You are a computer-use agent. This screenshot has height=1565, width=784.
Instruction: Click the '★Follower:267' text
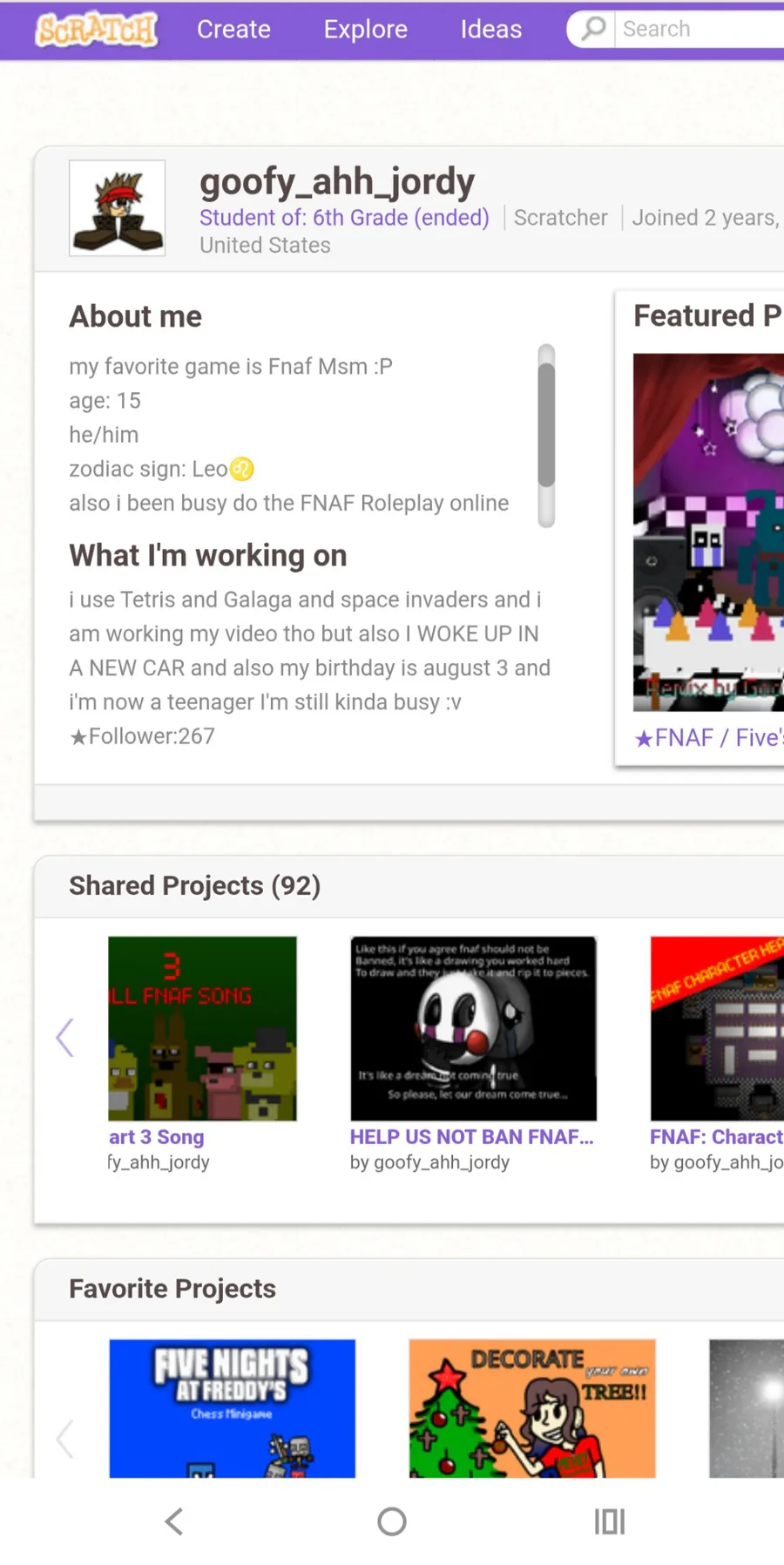click(142, 736)
